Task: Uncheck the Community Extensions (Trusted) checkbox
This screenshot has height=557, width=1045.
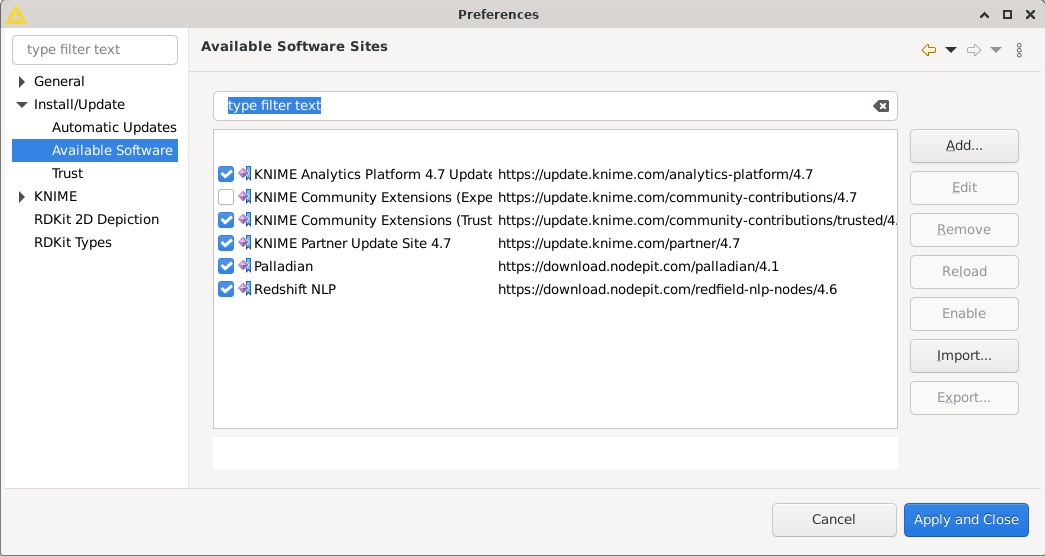Action: tap(226, 221)
